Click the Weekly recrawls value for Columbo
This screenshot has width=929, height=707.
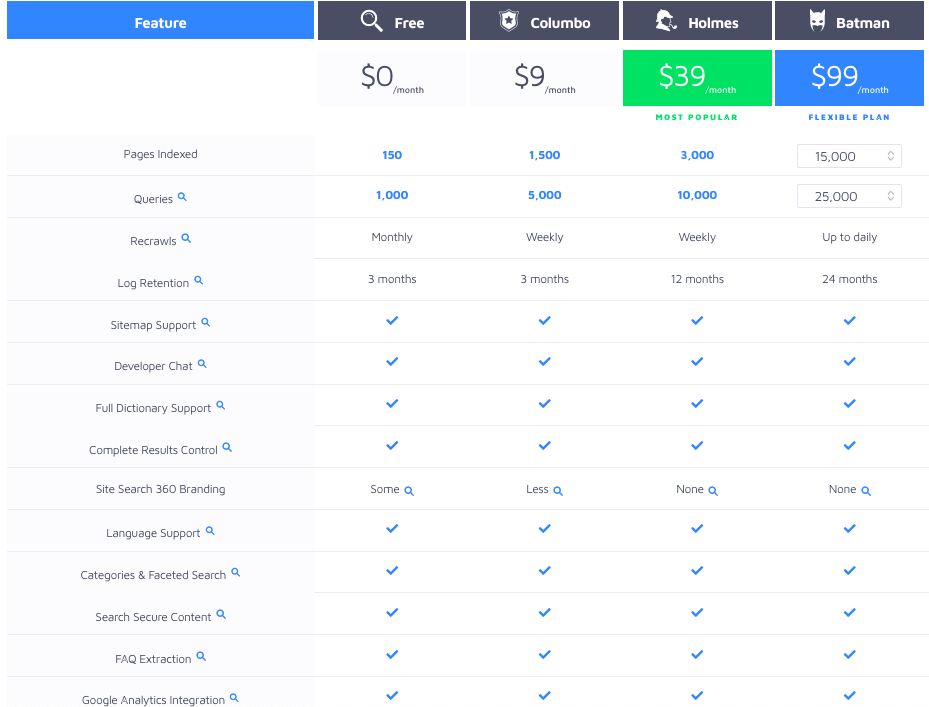pyautogui.click(x=544, y=237)
